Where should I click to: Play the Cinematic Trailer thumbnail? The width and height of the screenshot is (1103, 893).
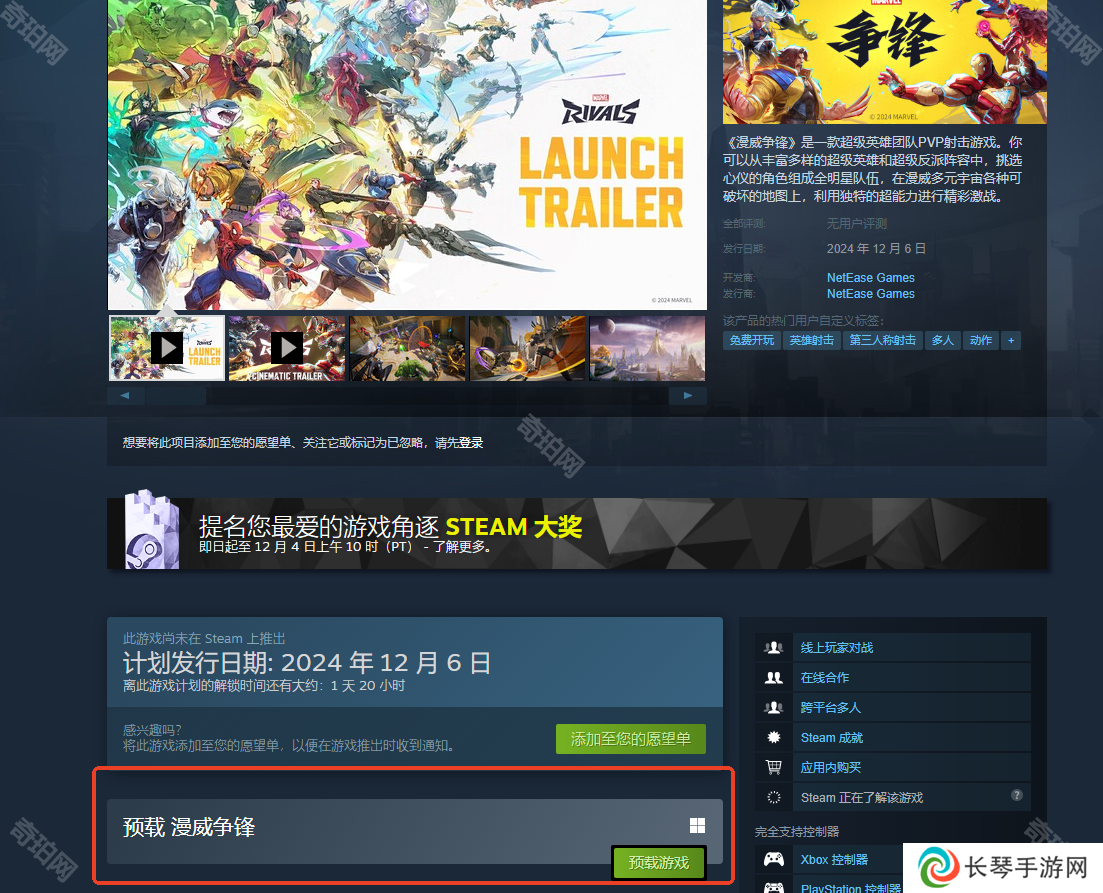tap(287, 348)
